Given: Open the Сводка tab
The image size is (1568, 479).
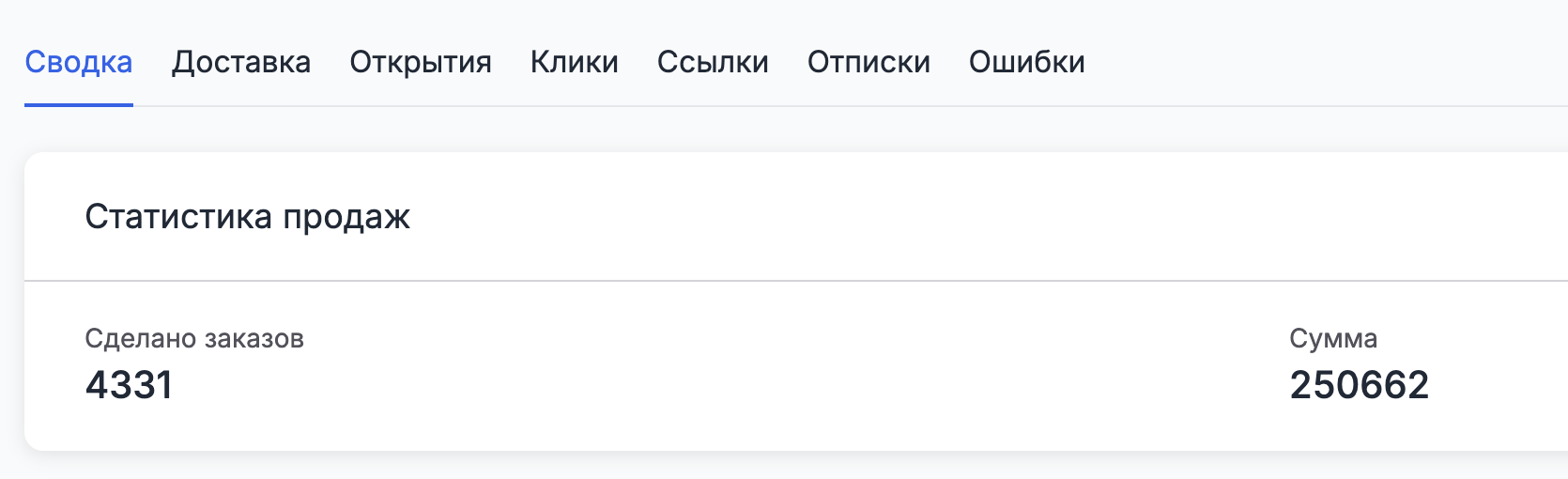Looking at the screenshot, I should (79, 62).
